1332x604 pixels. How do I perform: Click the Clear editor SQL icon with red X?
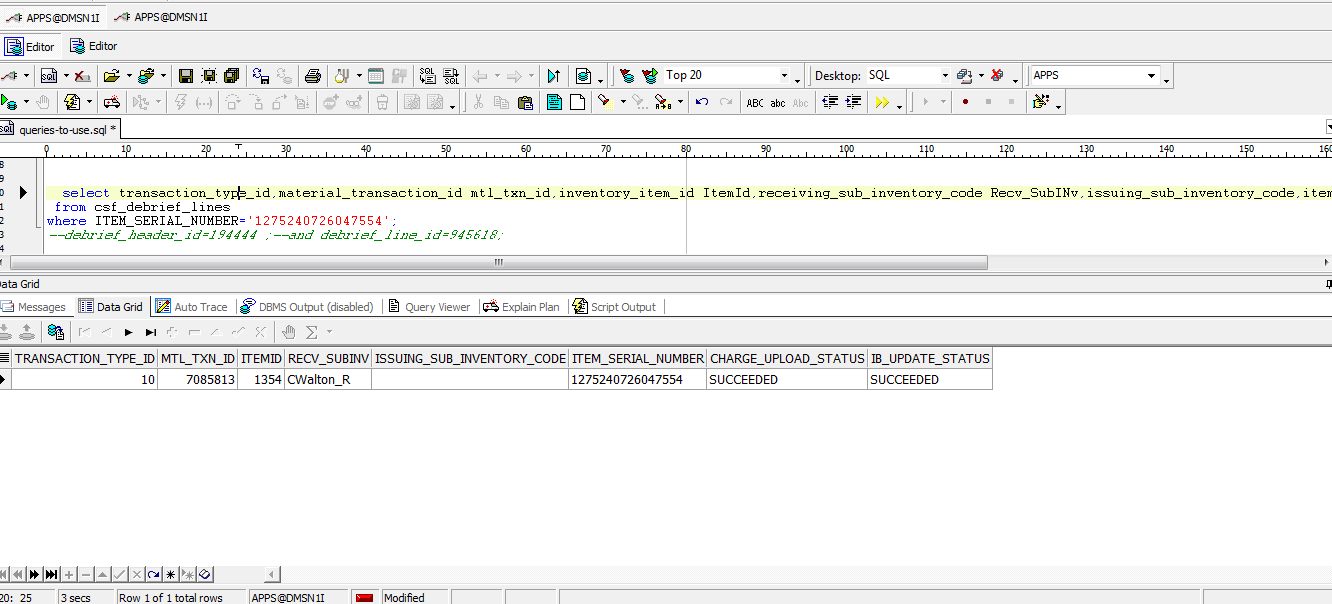pos(82,76)
